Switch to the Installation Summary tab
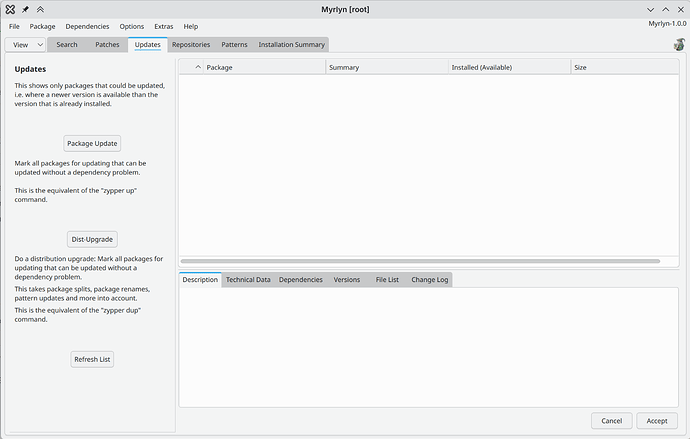The height and width of the screenshot is (439, 690). [291, 45]
